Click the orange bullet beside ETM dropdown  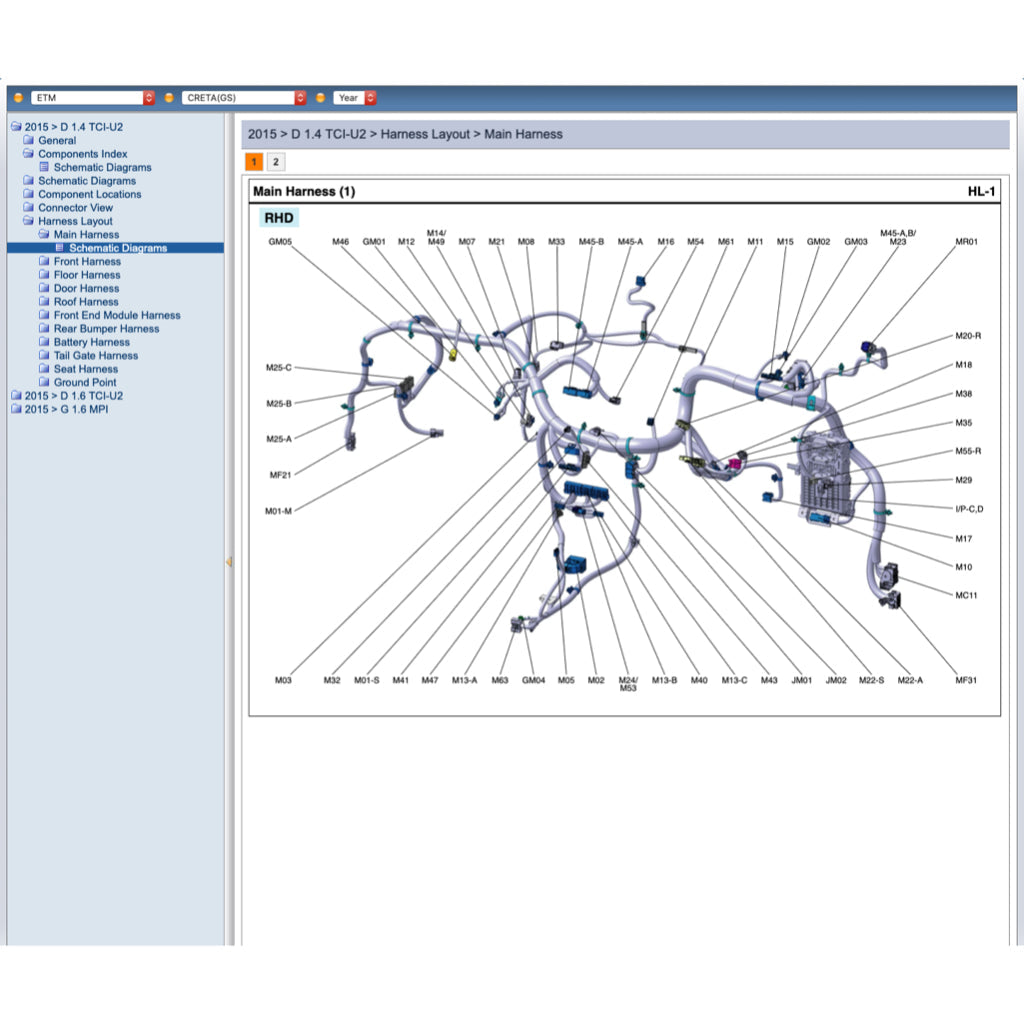18,98
